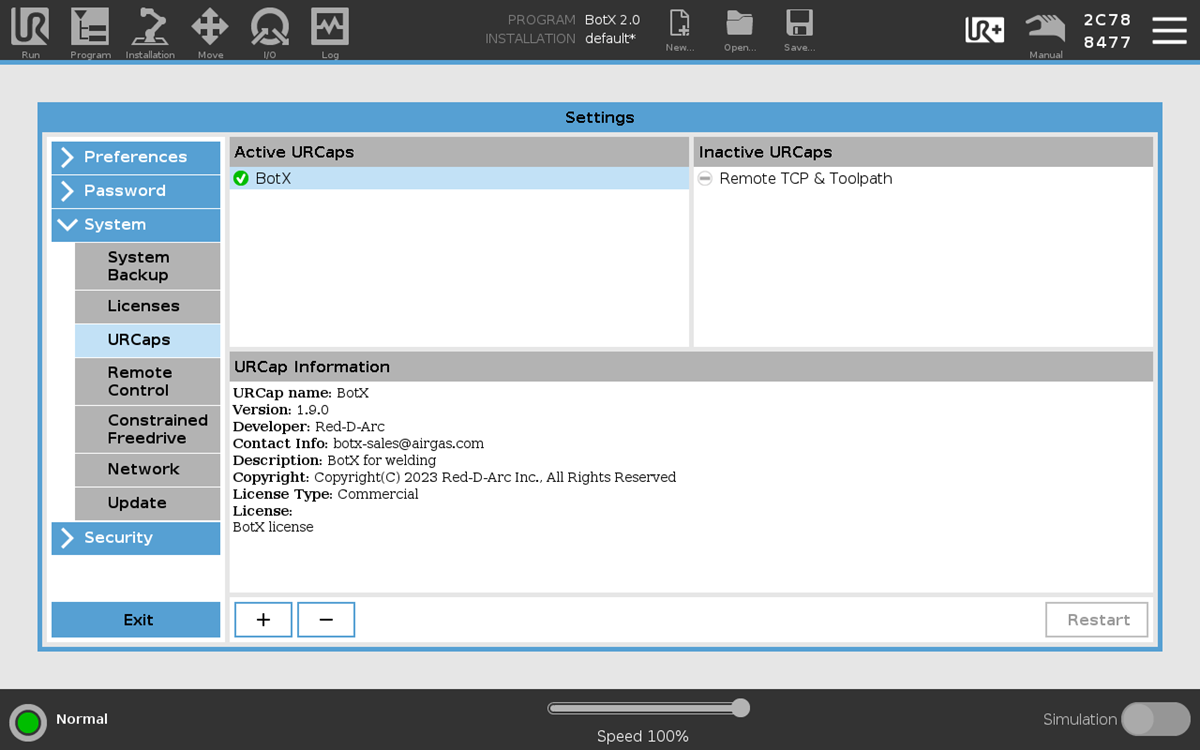
Task: Expand the Password section
Action: click(x=136, y=191)
